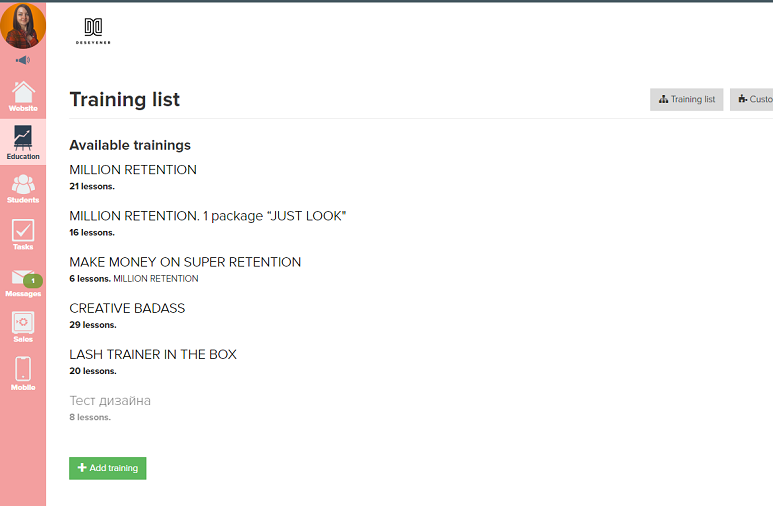Viewport: 773px width, 506px height.
Task: Click the user profile avatar
Action: click(23, 25)
